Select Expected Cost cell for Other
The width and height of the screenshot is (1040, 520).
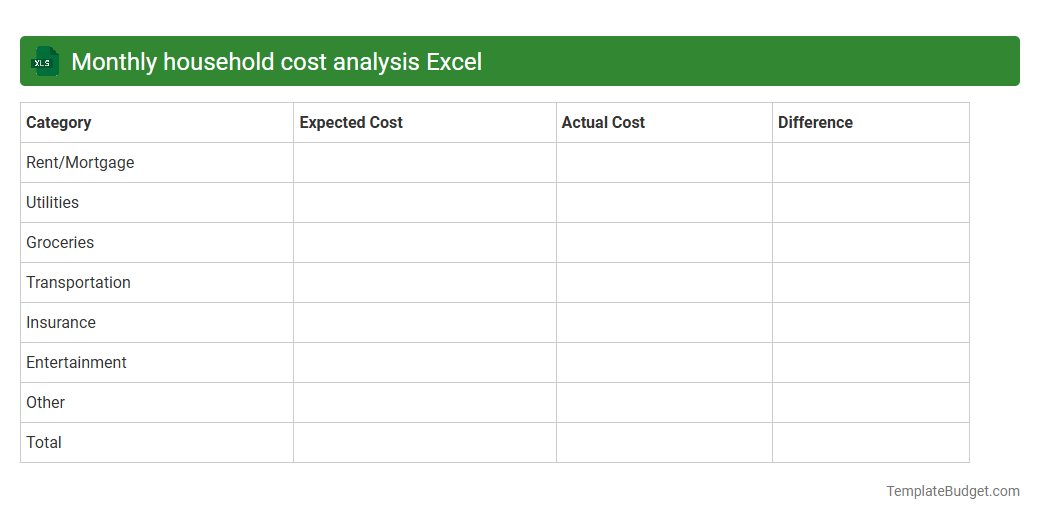pos(425,403)
